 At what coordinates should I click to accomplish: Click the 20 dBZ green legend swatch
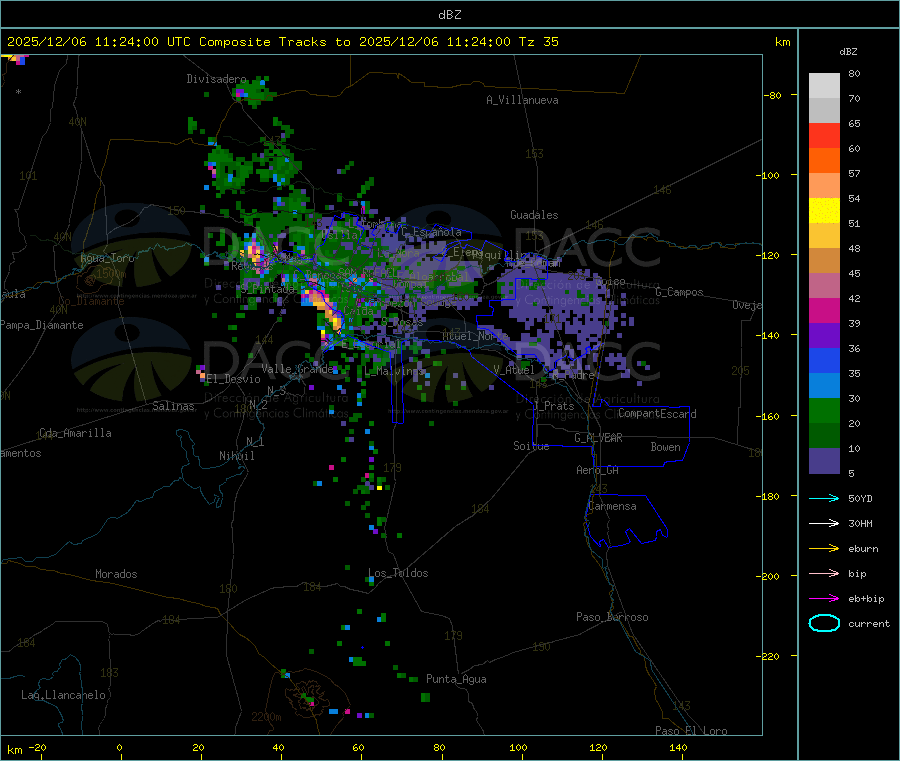tap(824, 410)
